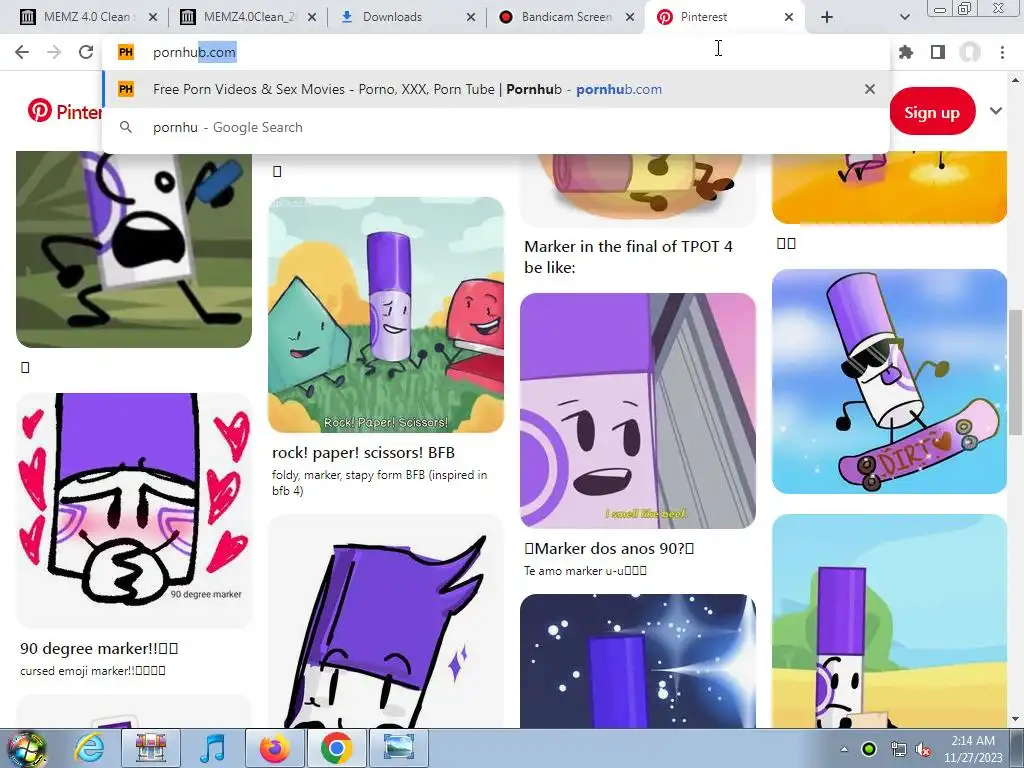Expand the tab search chevron

pyautogui.click(x=904, y=17)
